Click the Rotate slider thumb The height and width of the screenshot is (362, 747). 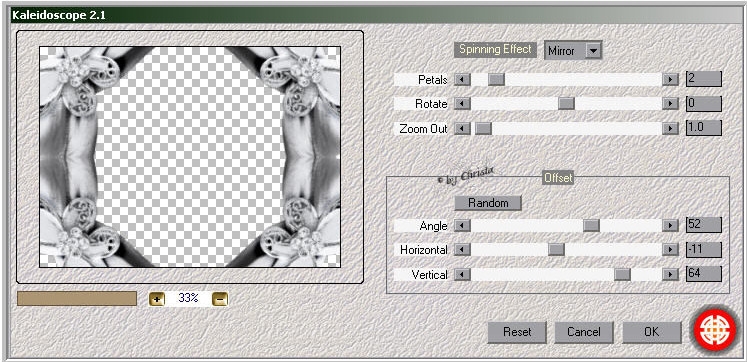coord(566,103)
